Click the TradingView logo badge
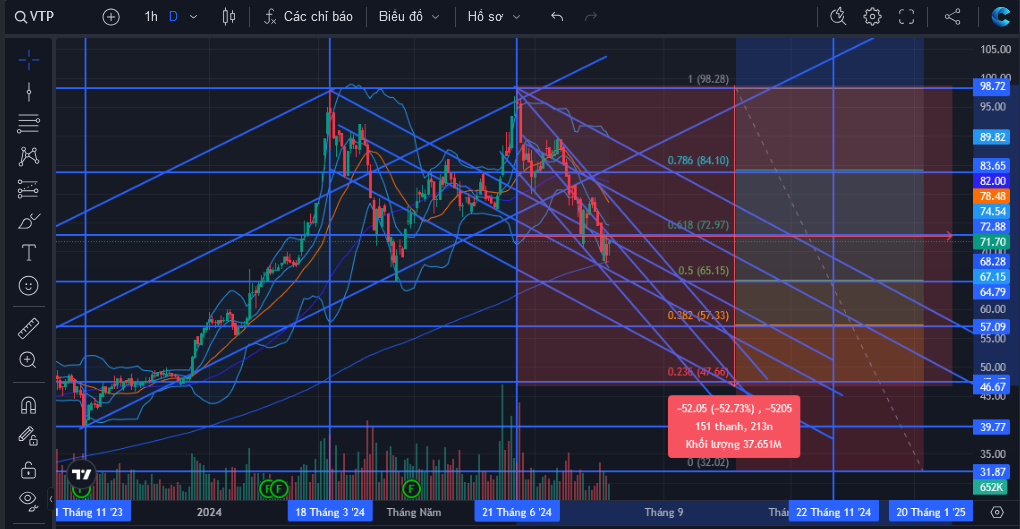Image resolution: width=1020 pixels, height=529 pixels. 82,474
